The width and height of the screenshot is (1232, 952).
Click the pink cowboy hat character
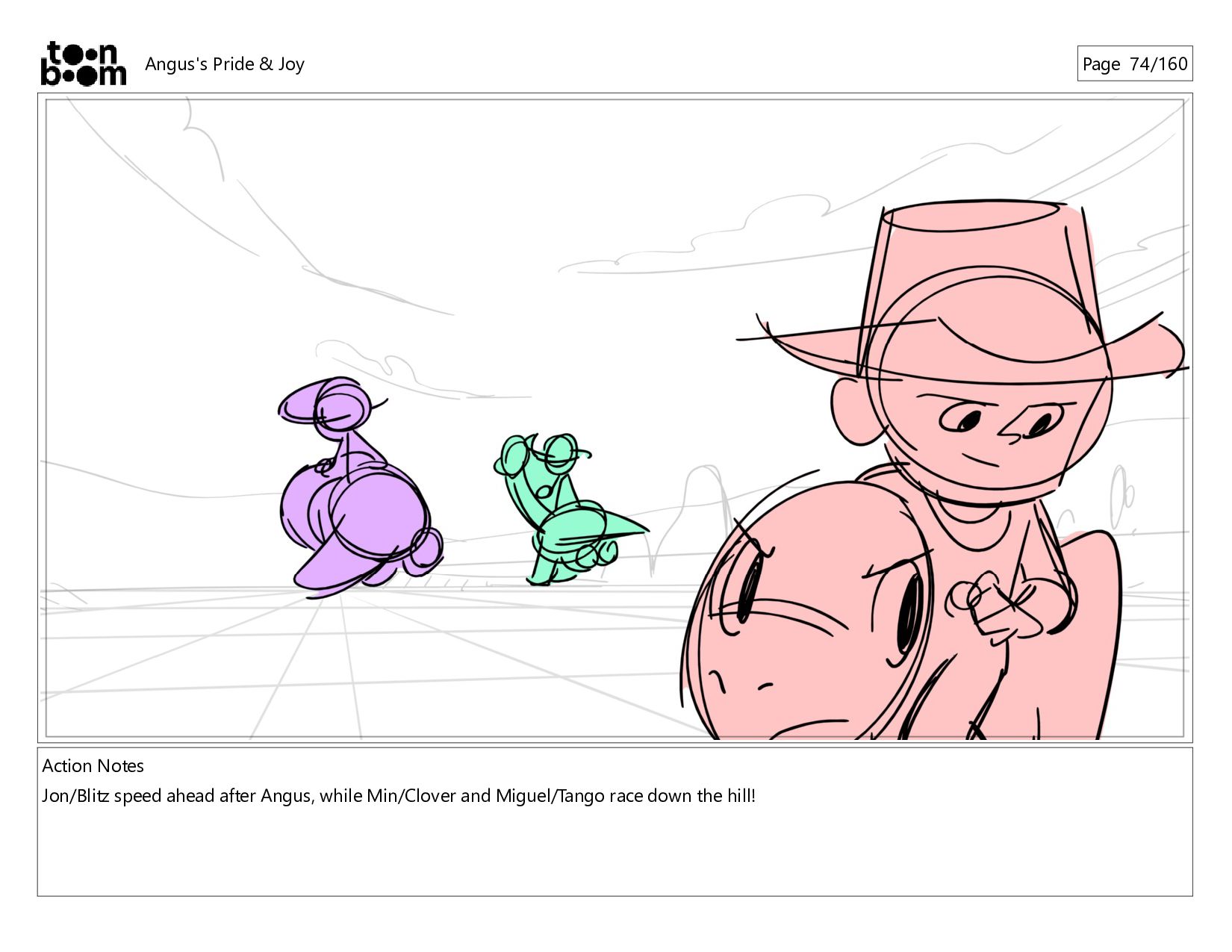(934, 470)
